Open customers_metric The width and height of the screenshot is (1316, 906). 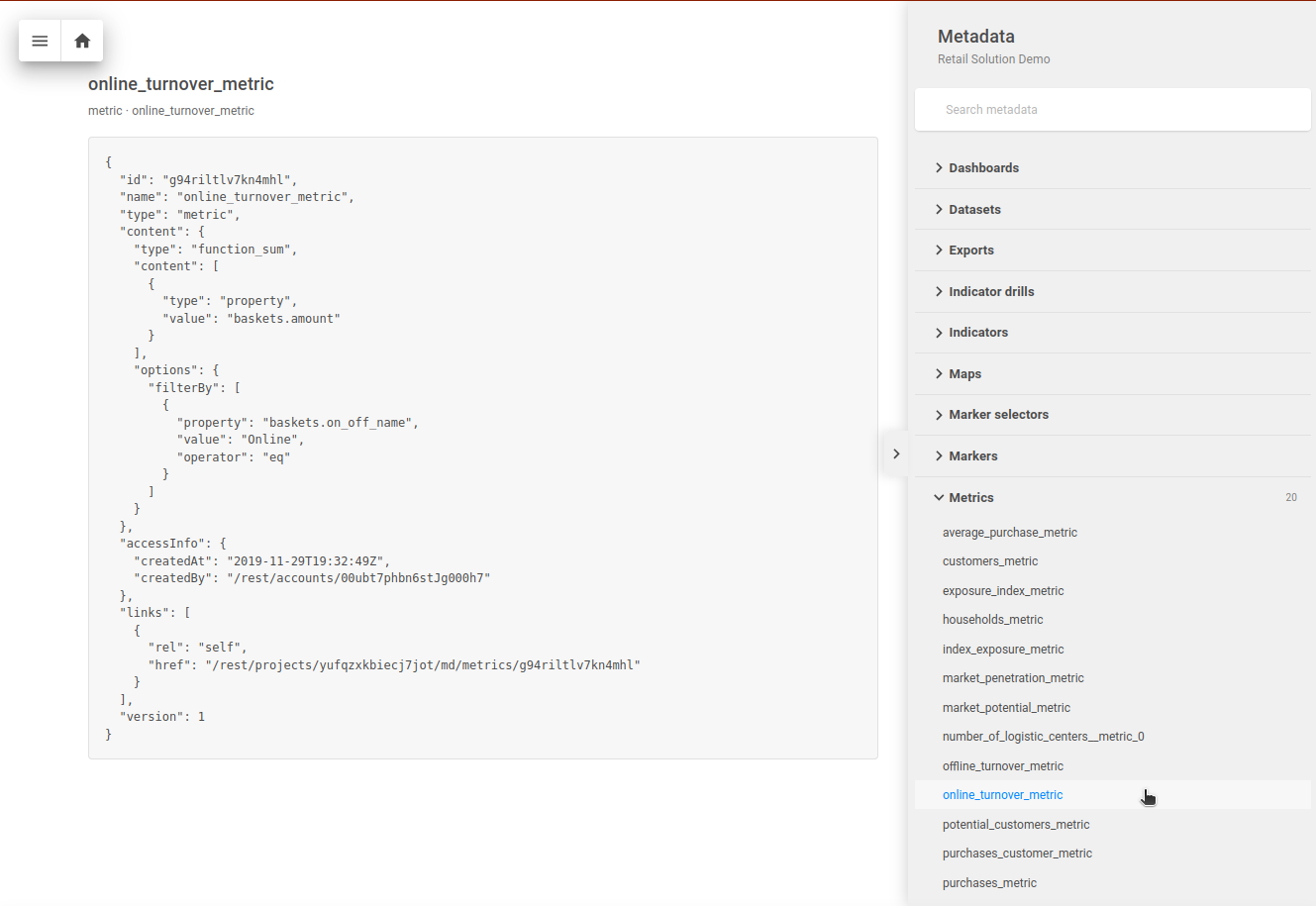click(x=990, y=561)
